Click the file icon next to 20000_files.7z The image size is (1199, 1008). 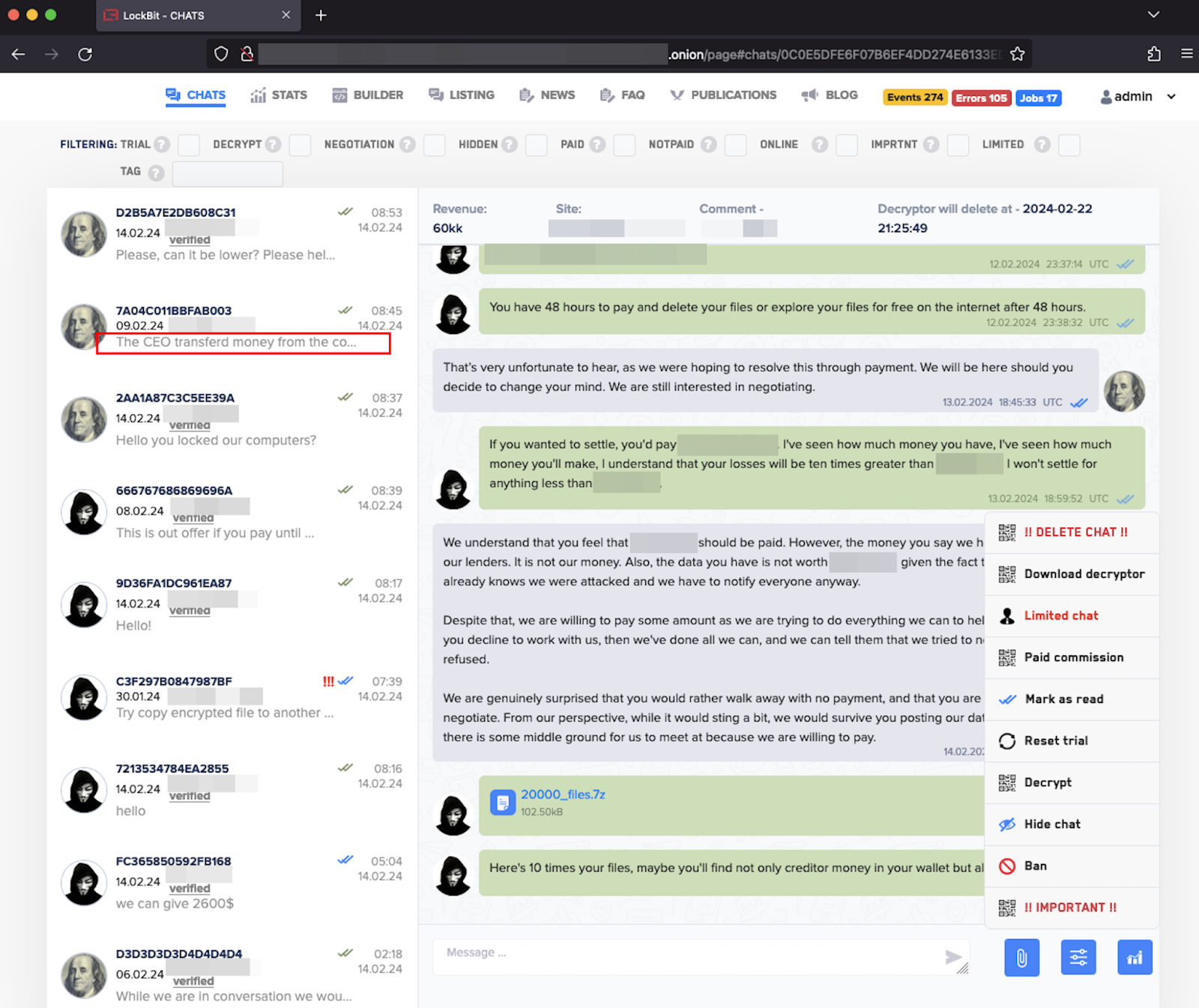pos(503,802)
